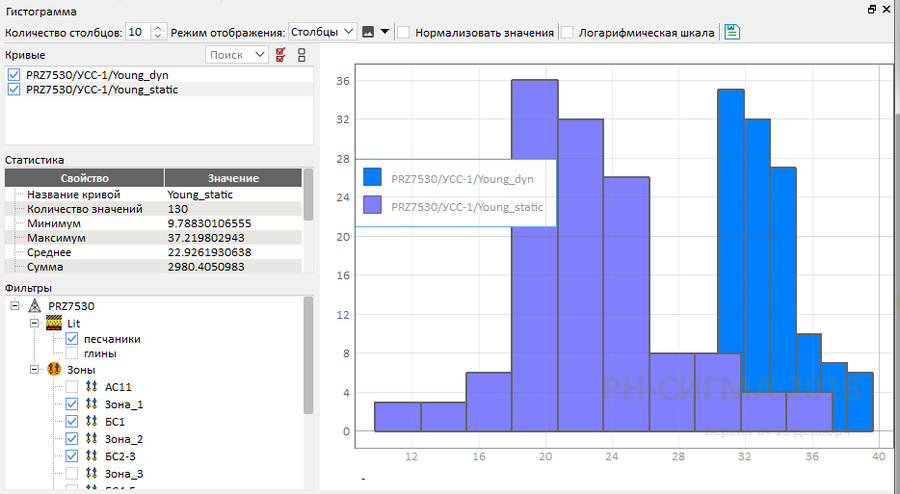
Task: Click the Young_static legend color swatch
Action: coord(373,207)
